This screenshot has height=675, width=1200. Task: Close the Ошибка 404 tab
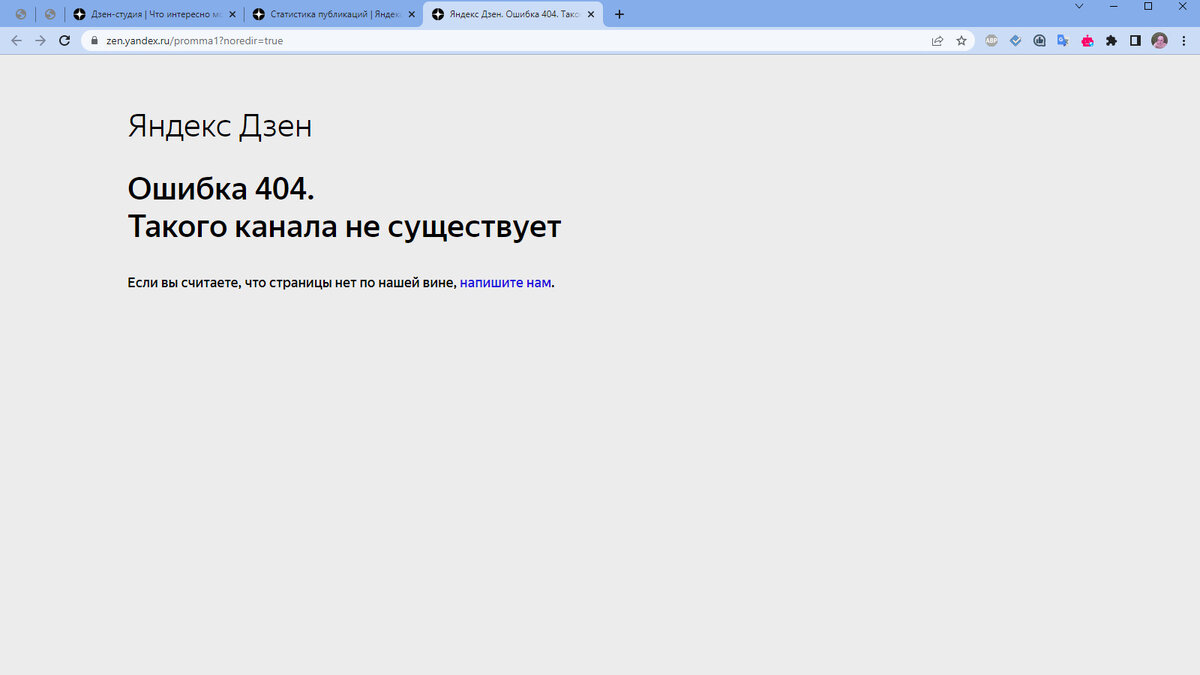[x=590, y=14]
